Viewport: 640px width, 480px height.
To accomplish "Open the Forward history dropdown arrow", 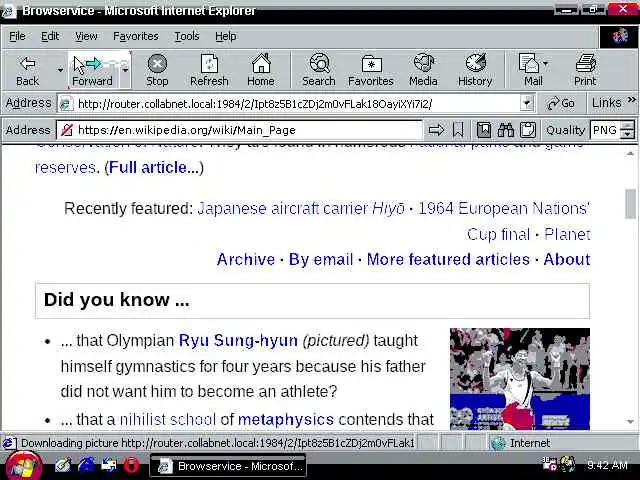I will pyautogui.click(x=125, y=70).
